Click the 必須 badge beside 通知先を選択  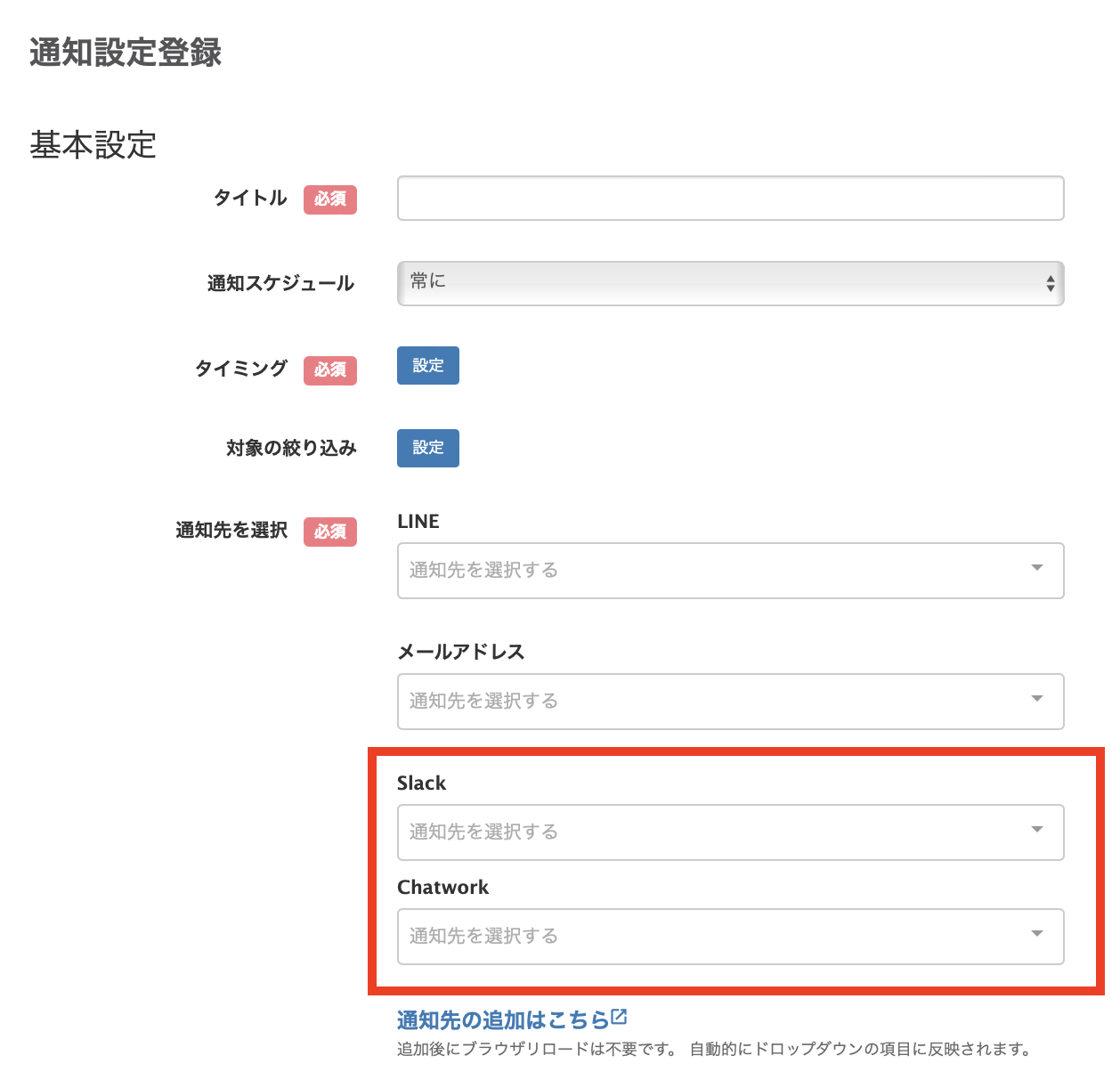pos(330,532)
